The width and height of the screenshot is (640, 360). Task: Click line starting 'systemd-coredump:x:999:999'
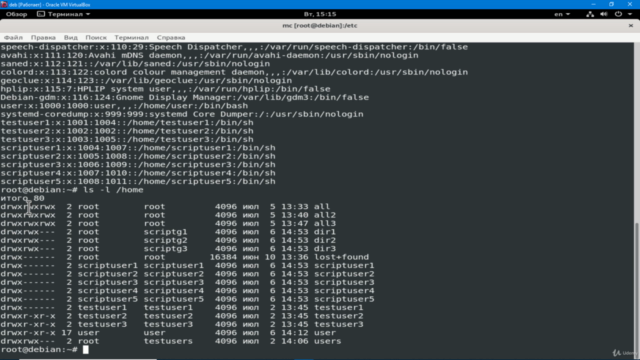[182, 114]
